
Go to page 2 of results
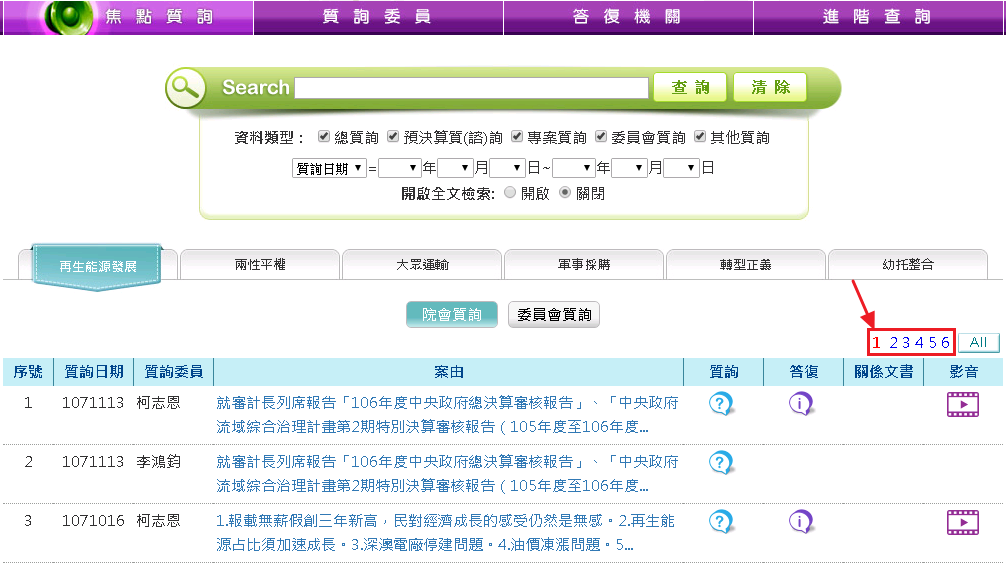coord(893,342)
